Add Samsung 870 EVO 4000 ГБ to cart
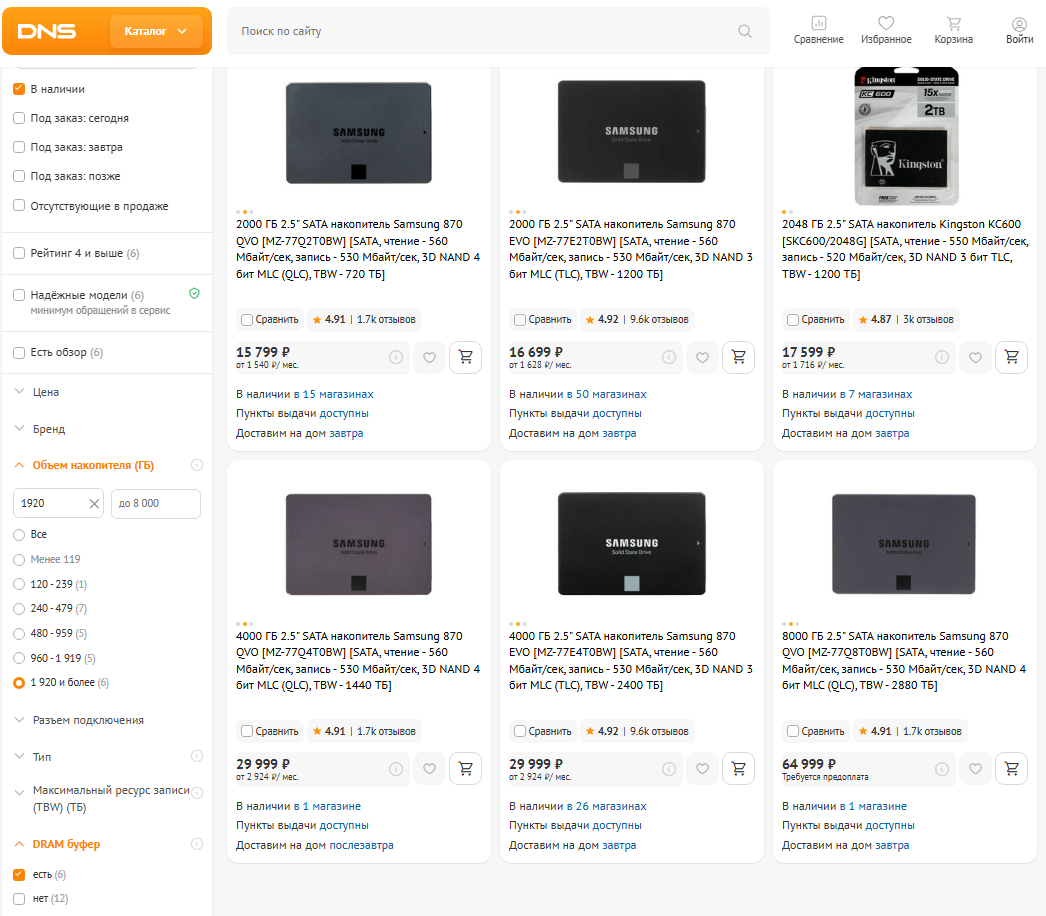The width and height of the screenshot is (1046, 916). click(738, 769)
